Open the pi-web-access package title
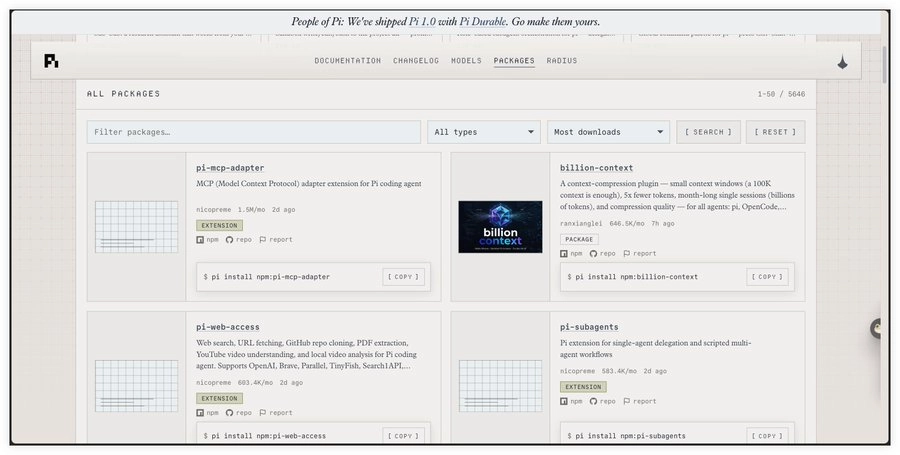This screenshot has width=900, height=455. (x=228, y=327)
